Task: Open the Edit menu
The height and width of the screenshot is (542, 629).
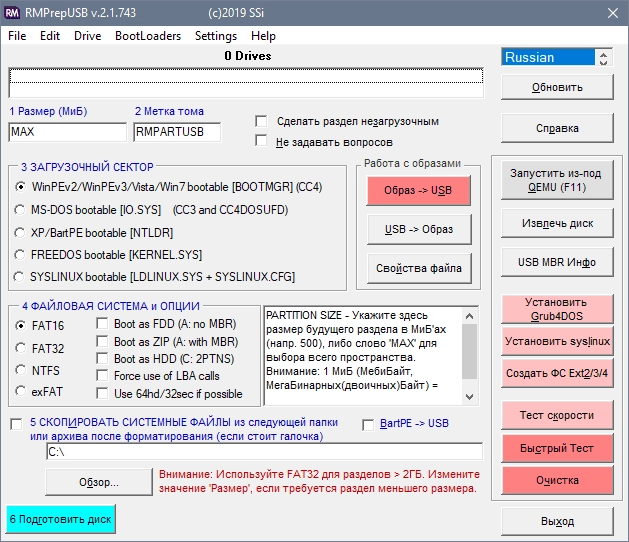Action: [50, 36]
